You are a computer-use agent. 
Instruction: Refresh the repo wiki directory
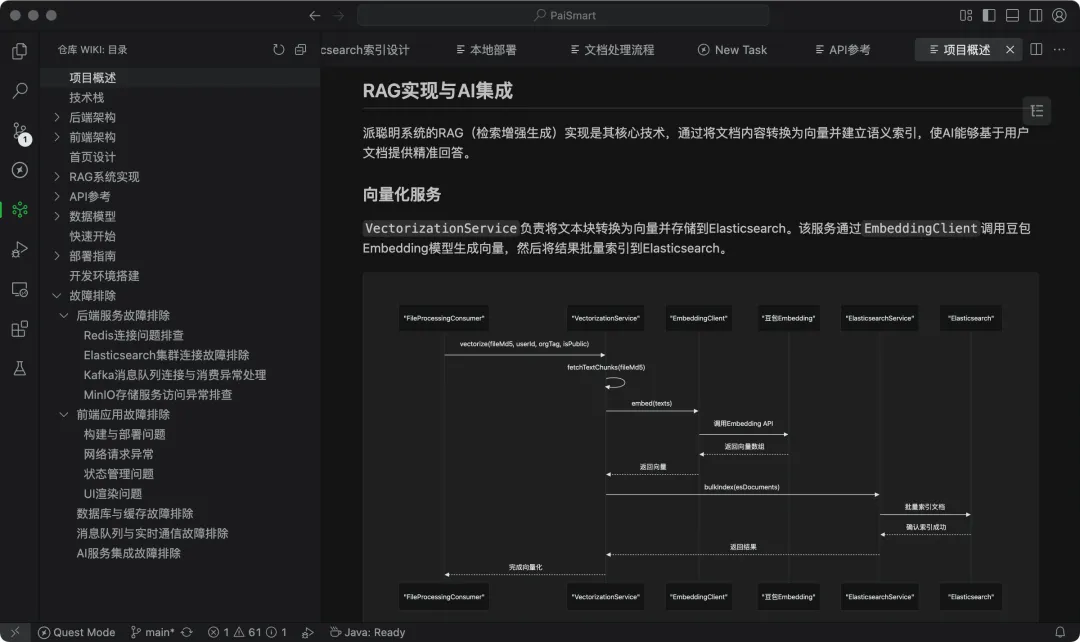(278, 50)
